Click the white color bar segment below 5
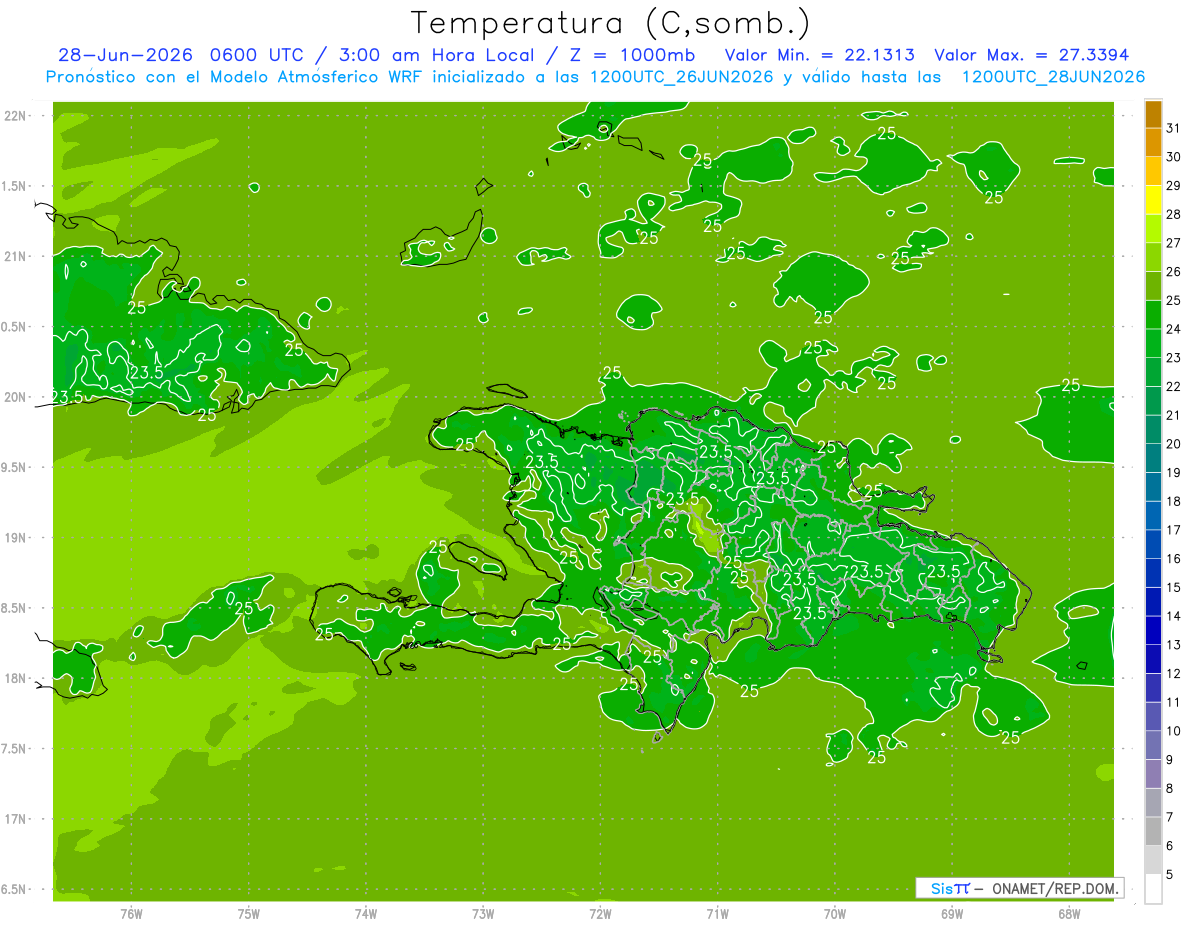 [x=1153, y=889]
